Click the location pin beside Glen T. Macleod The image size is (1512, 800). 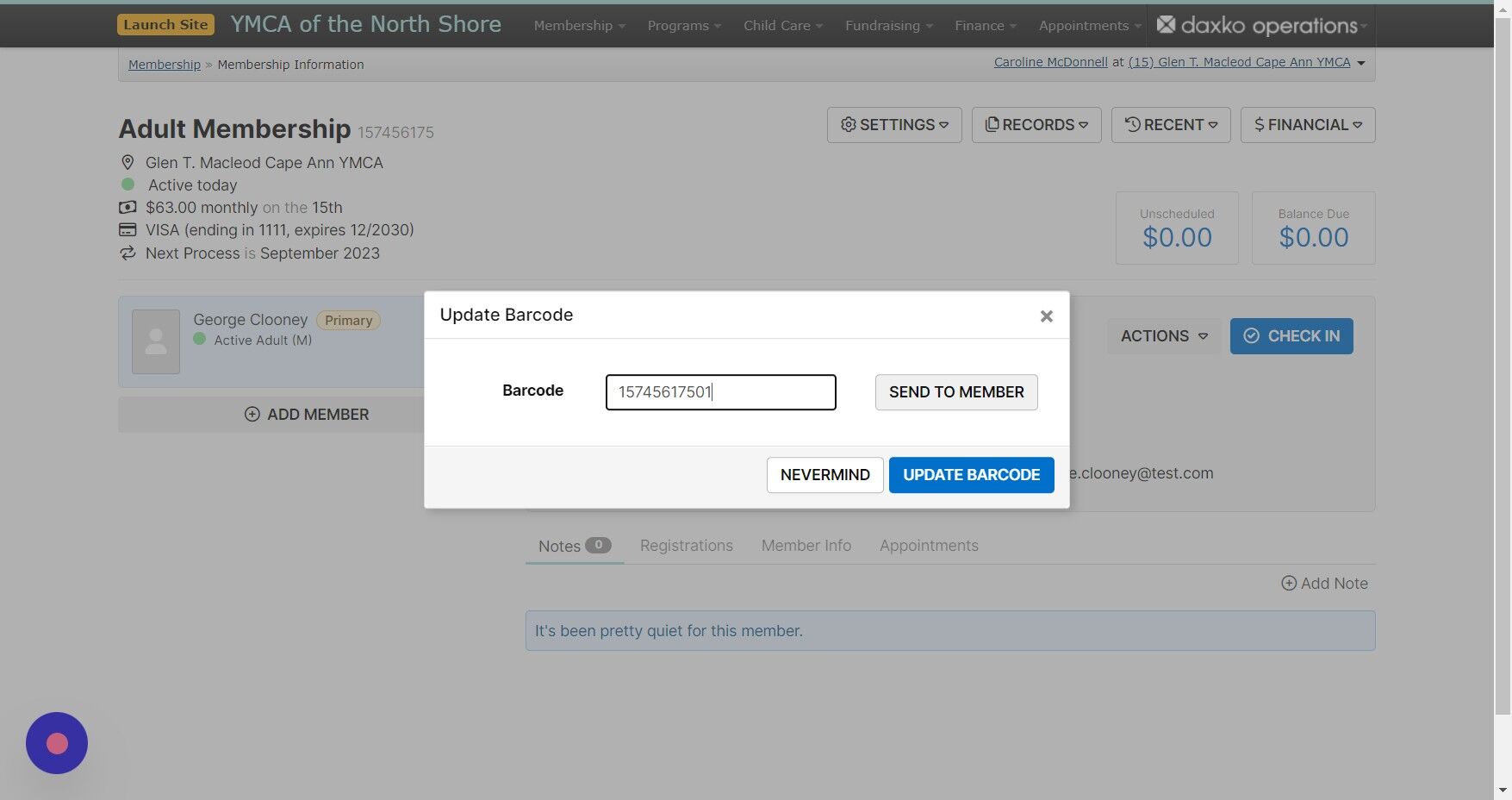pyautogui.click(x=128, y=162)
